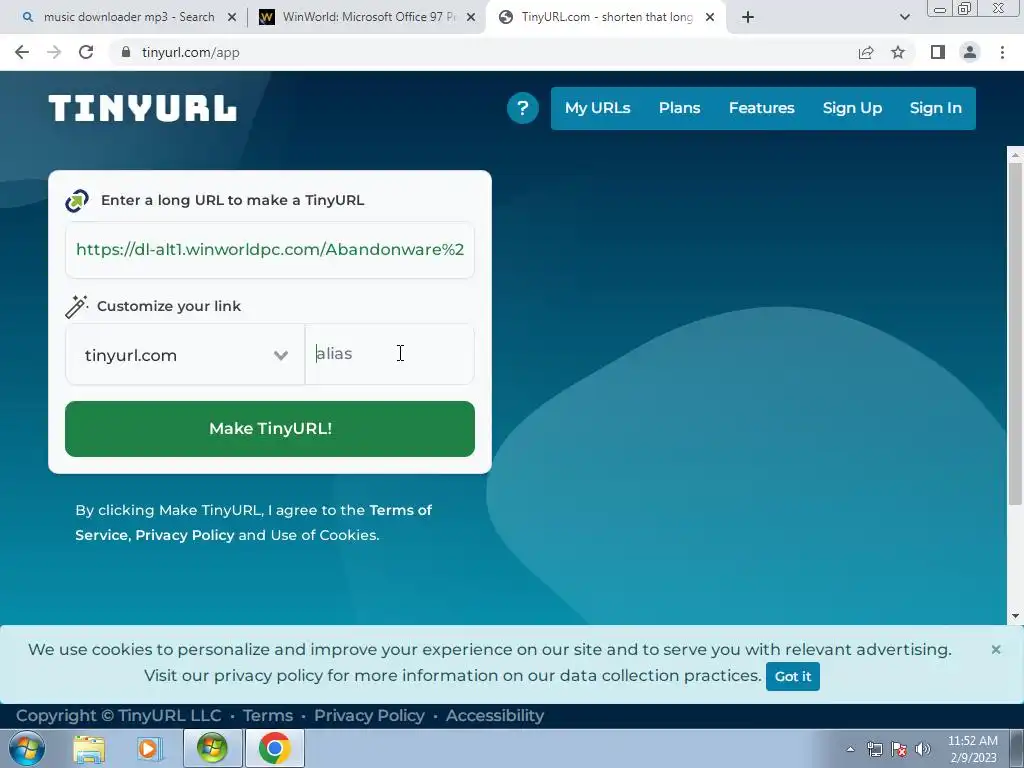Open Chrome three-dot menu
This screenshot has height=768, width=1024.
click(1002, 52)
